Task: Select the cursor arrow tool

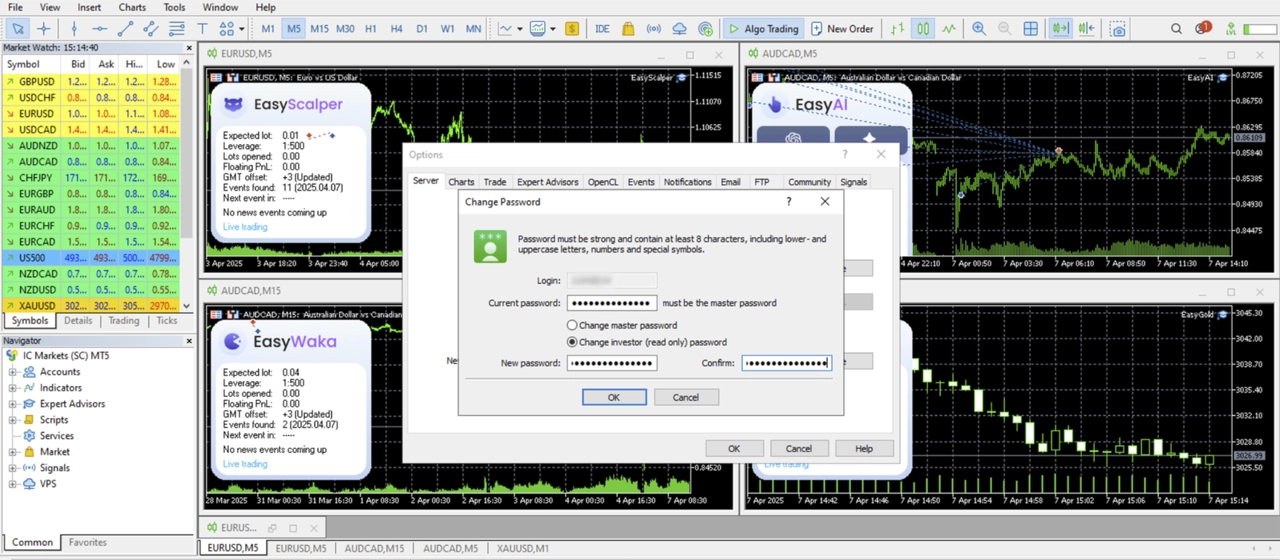Action: click(18, 29)
